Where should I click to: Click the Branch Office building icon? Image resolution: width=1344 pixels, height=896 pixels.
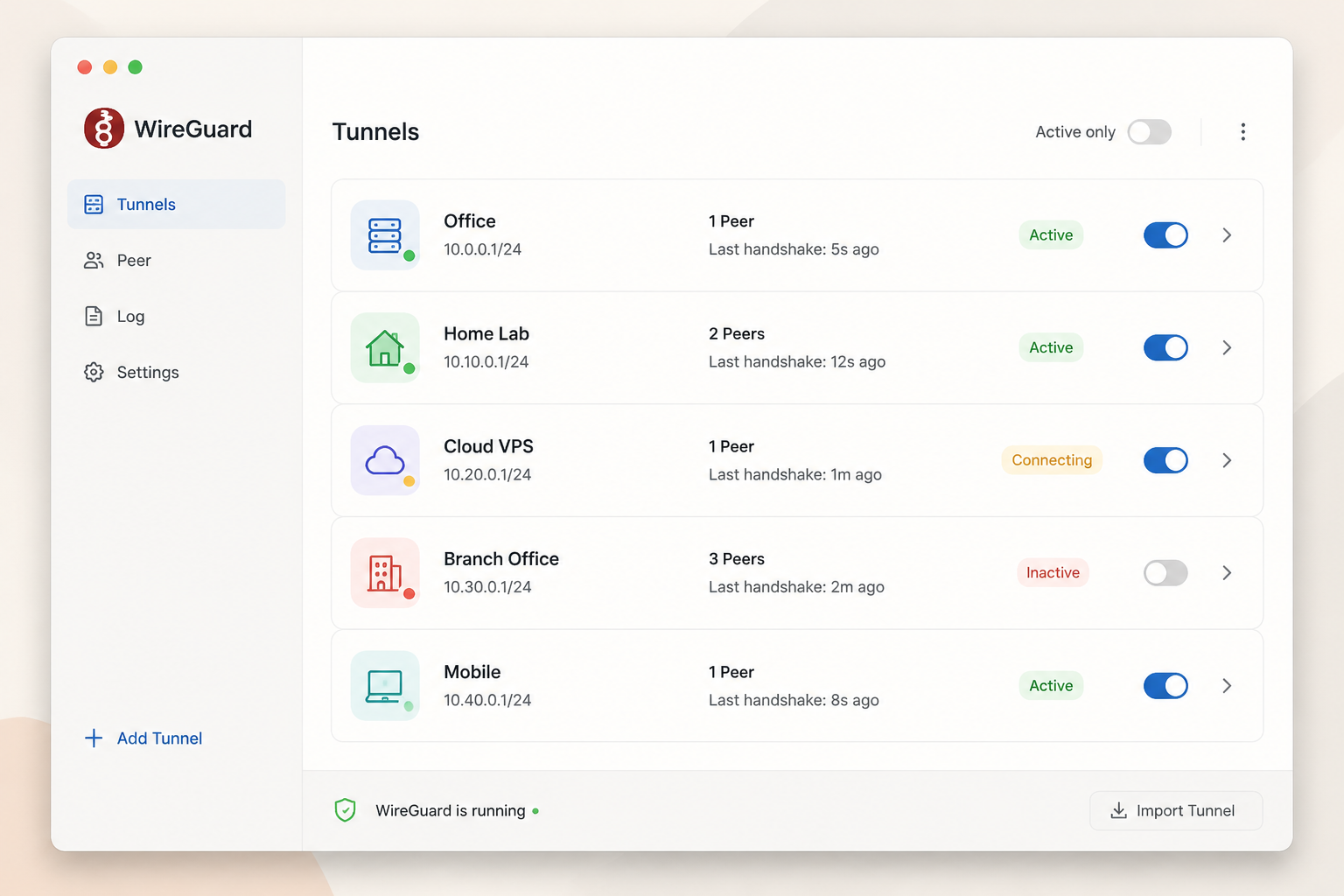point(385,573)
